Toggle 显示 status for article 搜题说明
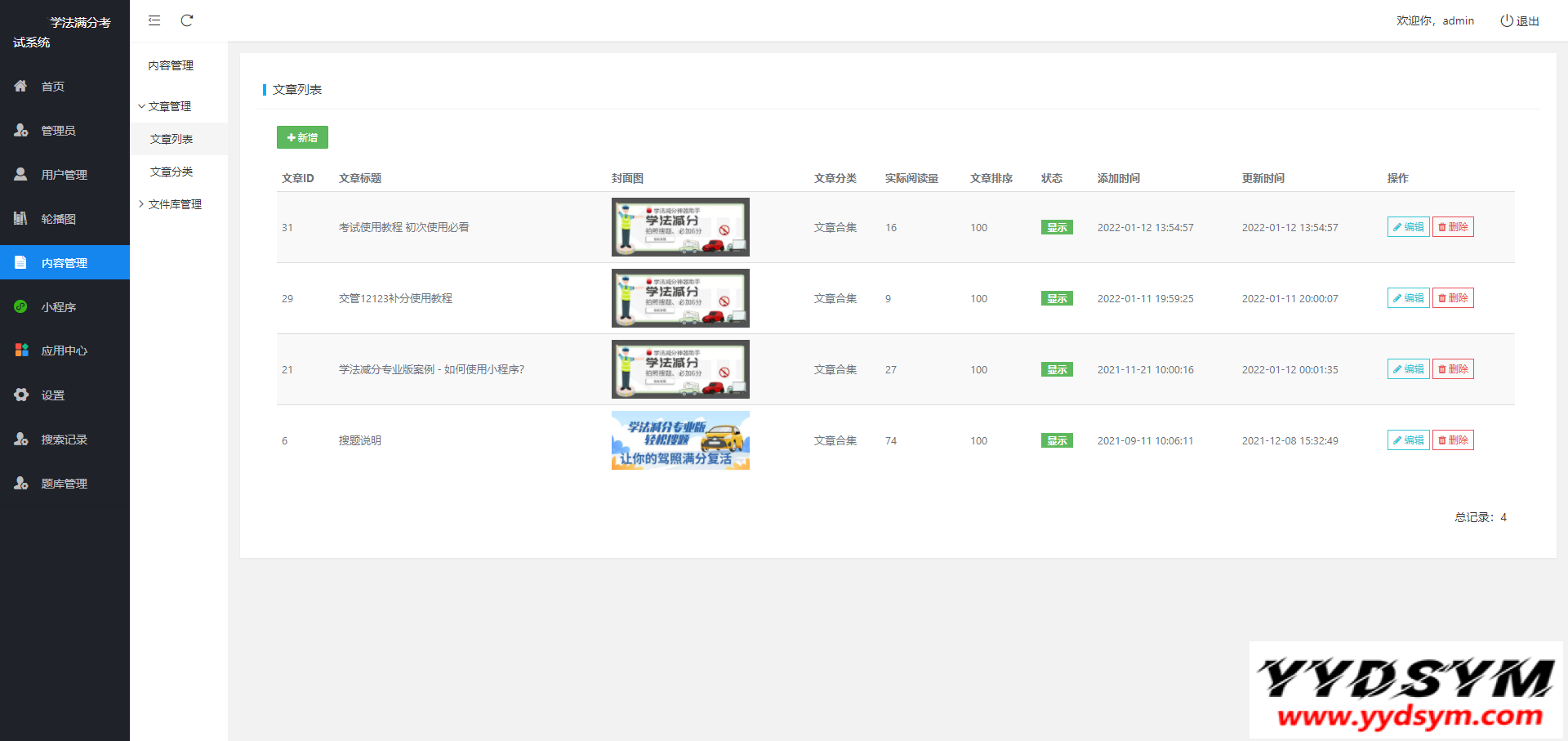Screen dimensions: 1568x741 tap(1057, 441)
